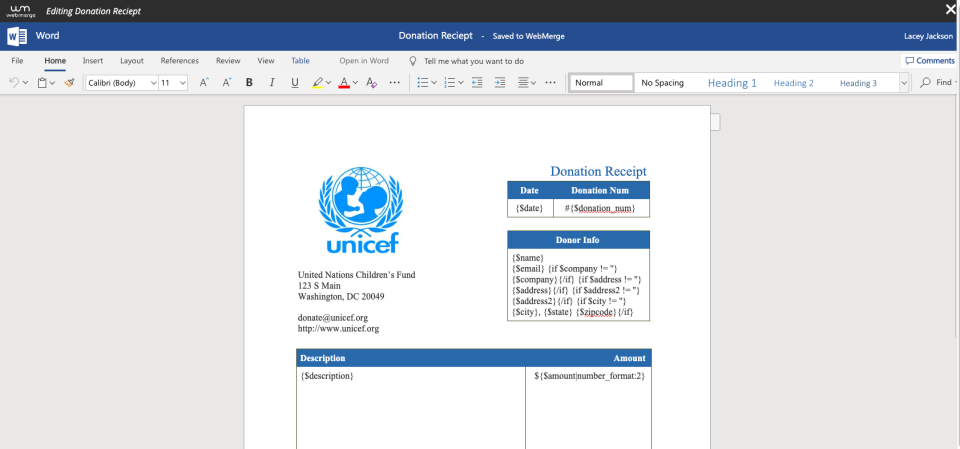Select the Format Painter brush
The image size is (960, 449).
(69, 82)
